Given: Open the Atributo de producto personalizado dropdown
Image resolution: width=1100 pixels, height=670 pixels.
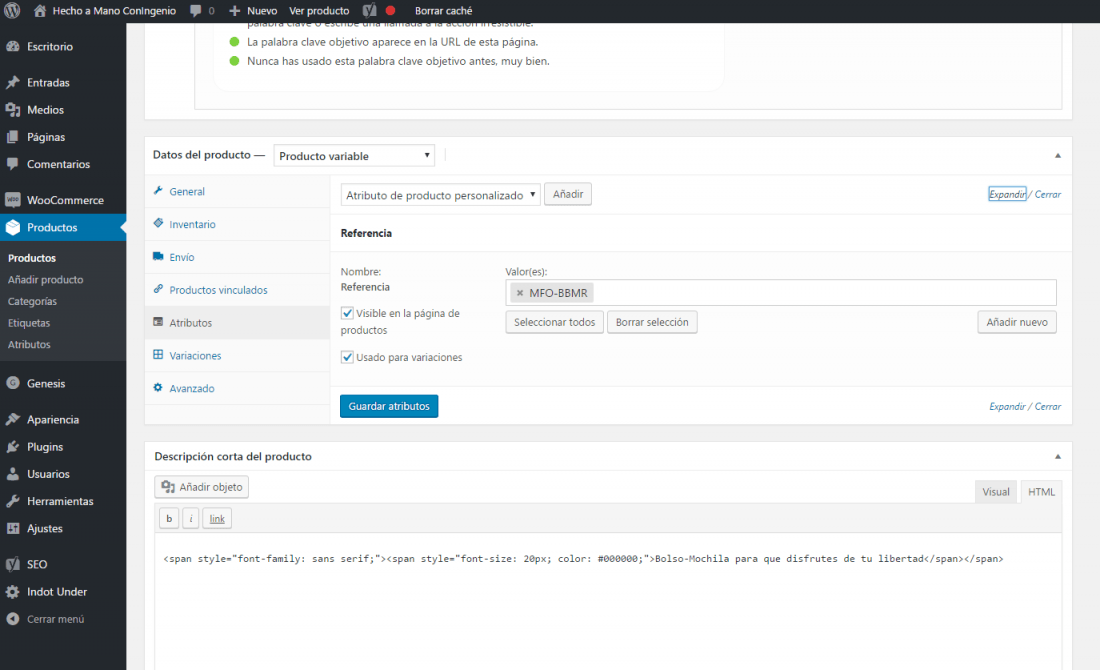Looking at the screenshot, I should coord(441,195).
